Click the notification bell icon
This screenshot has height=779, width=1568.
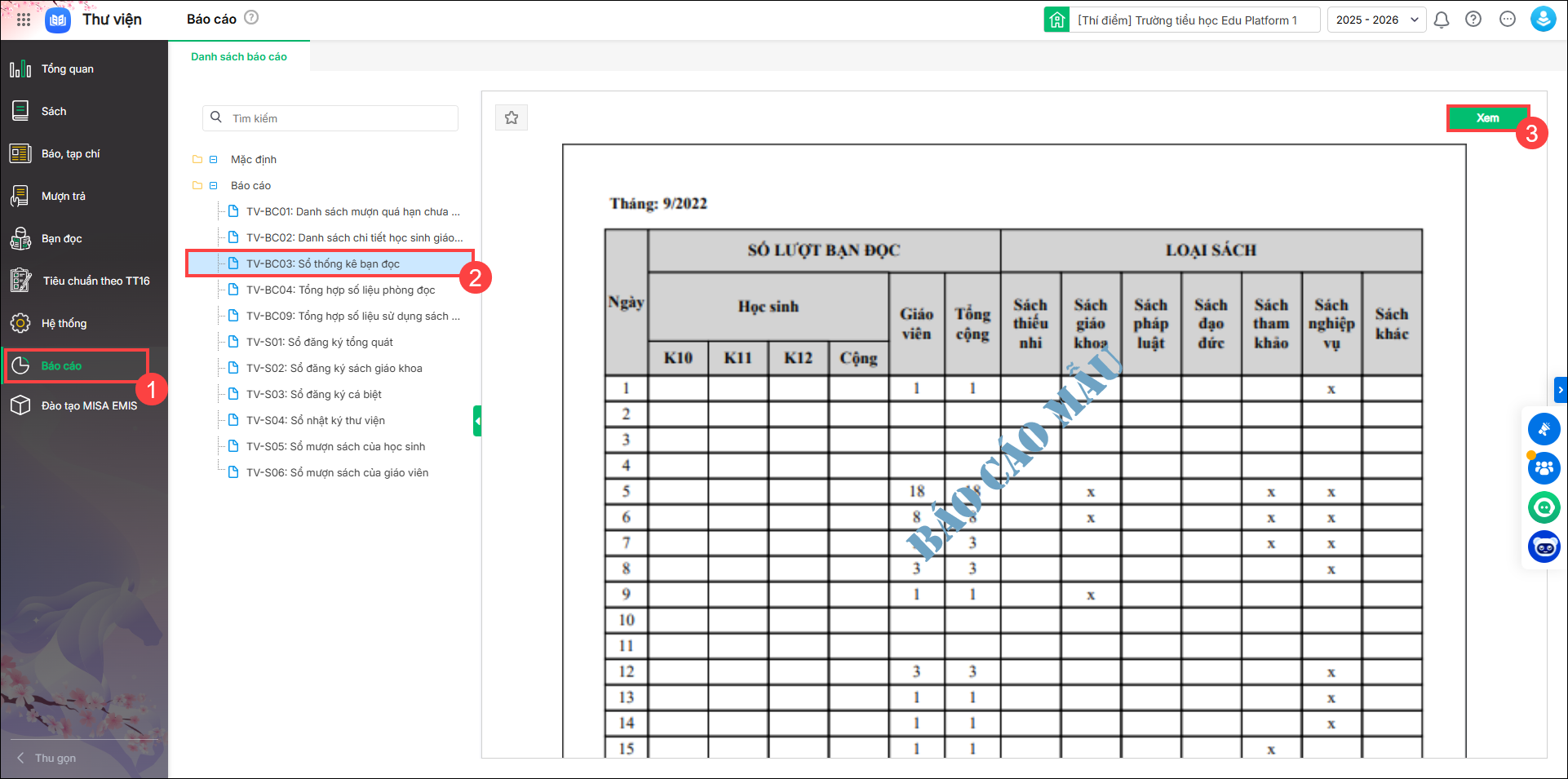coord(1442,20)
